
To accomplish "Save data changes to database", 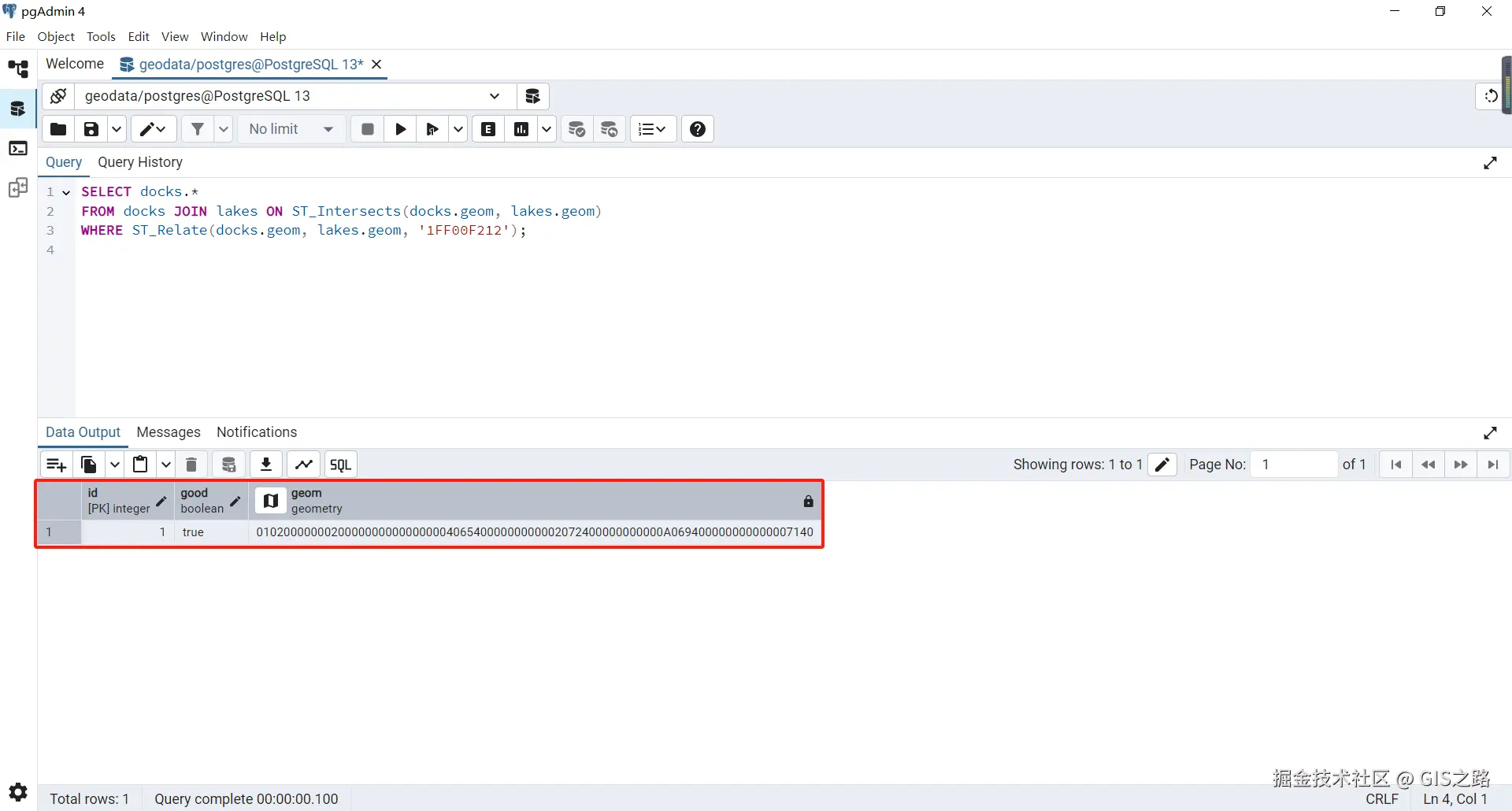I will coord(229,465).
